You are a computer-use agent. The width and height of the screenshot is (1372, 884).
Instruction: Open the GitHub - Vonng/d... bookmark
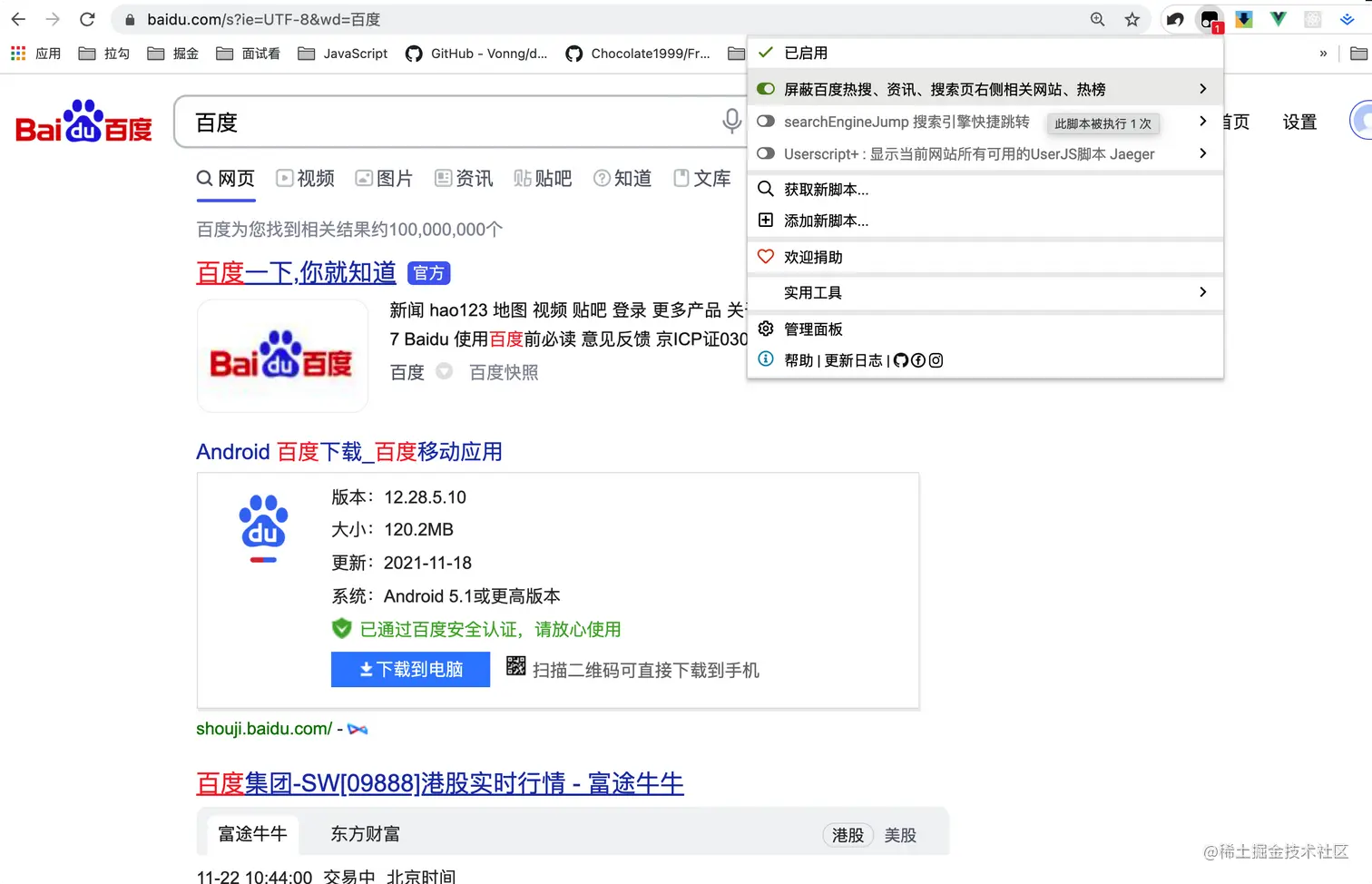[476, 54]
